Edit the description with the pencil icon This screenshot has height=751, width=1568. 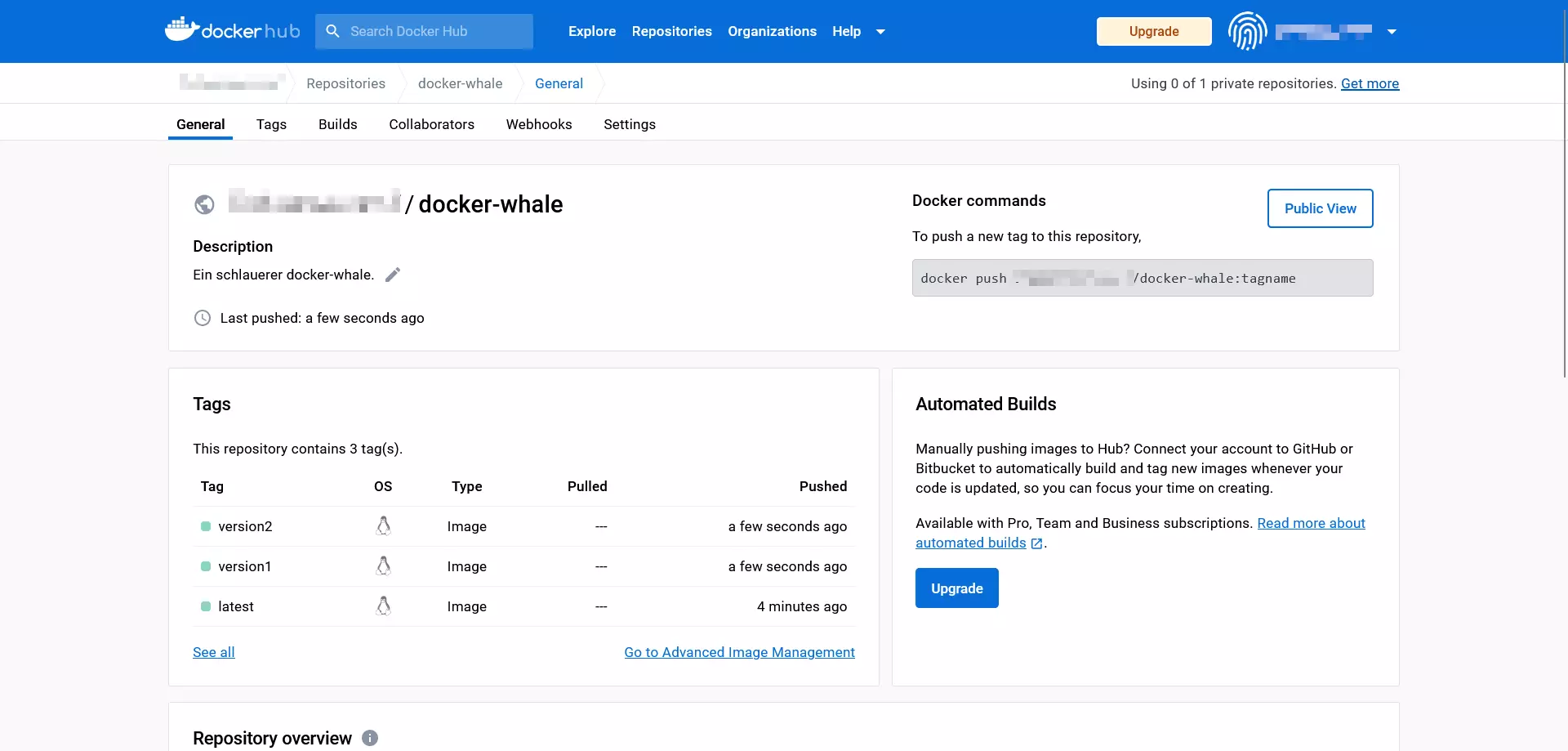pos(393,274)
